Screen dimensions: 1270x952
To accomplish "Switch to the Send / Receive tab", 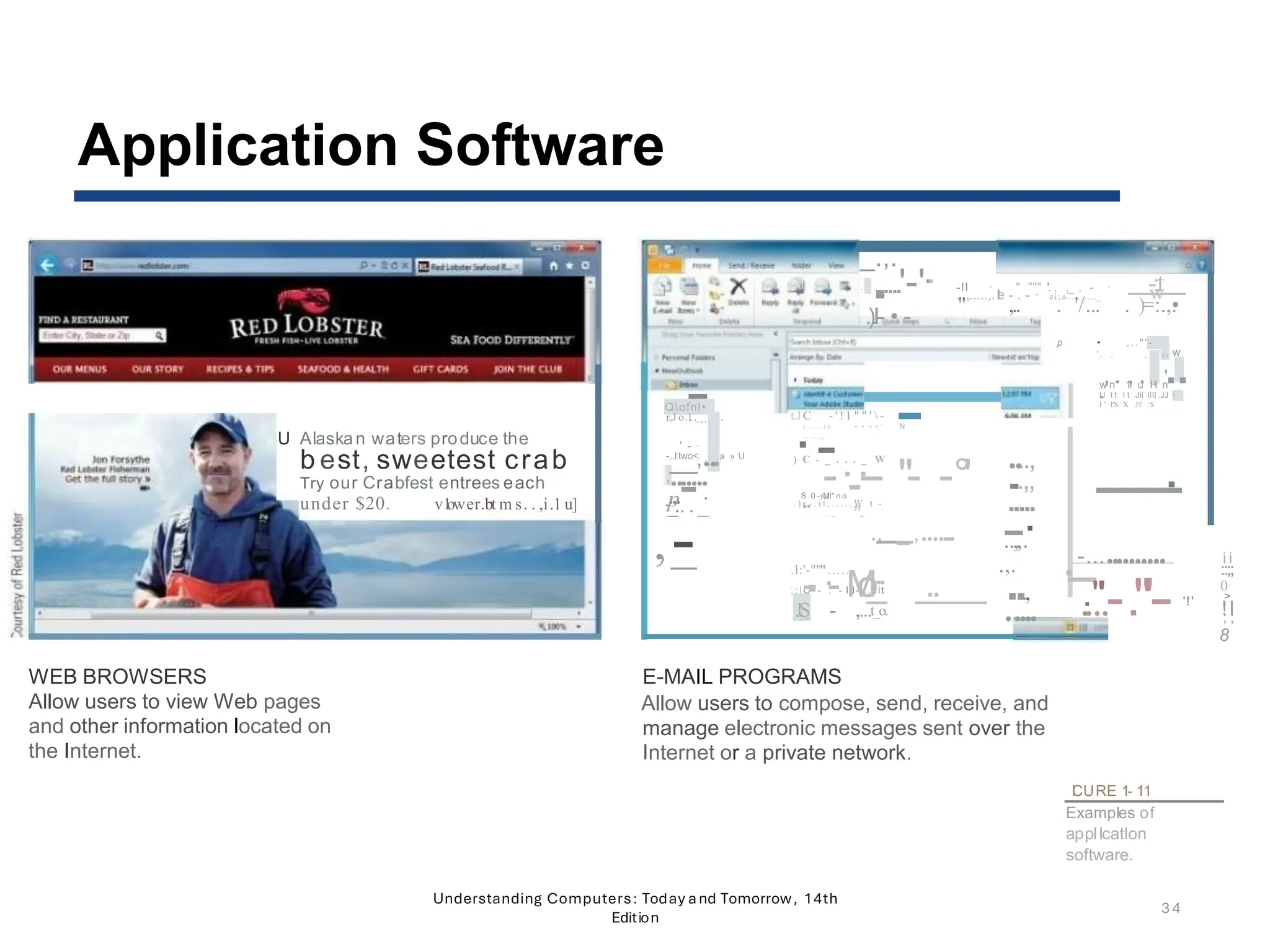I will [751, 265].
